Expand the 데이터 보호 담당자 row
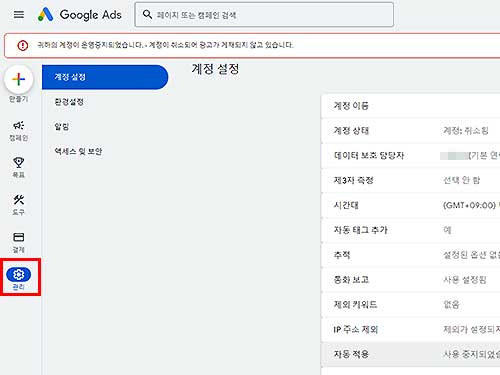500x375 pixels. (x=411, y=156)
